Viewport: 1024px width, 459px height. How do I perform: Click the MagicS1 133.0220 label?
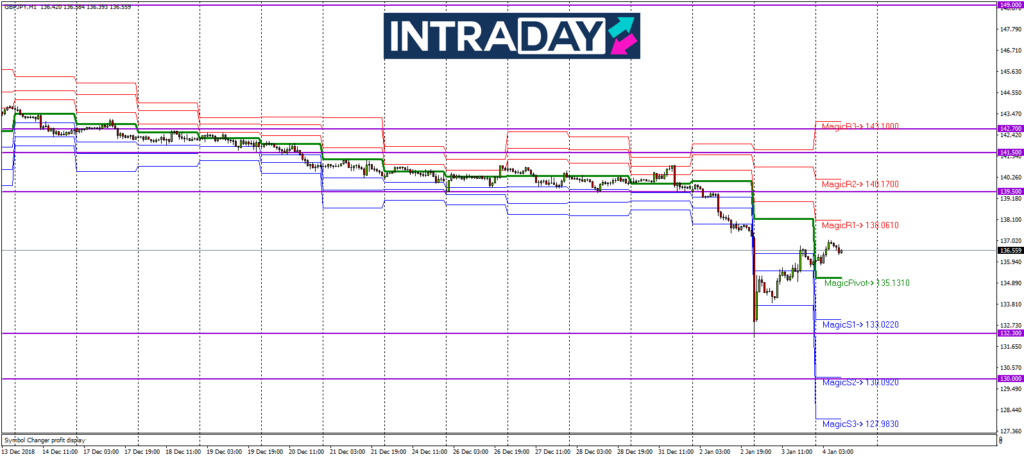coord(860,325)
